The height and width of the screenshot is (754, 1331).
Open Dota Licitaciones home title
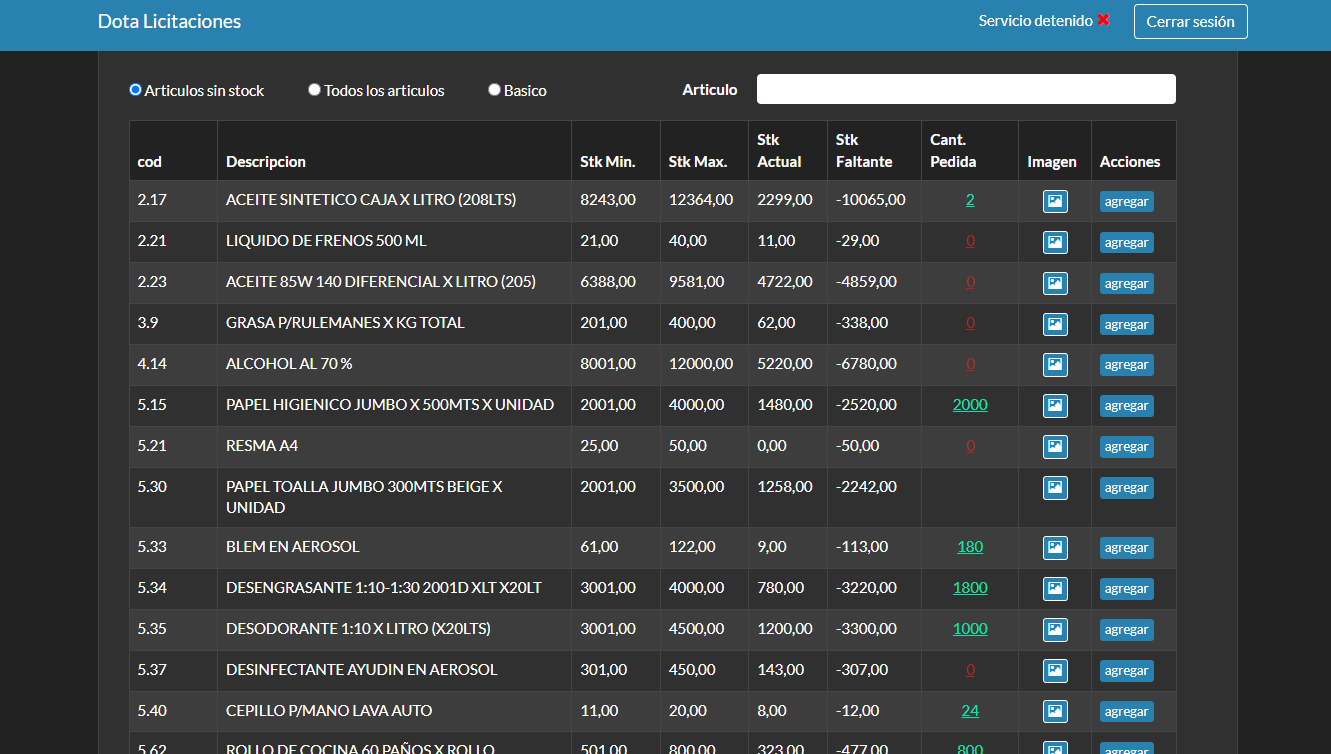169,21
